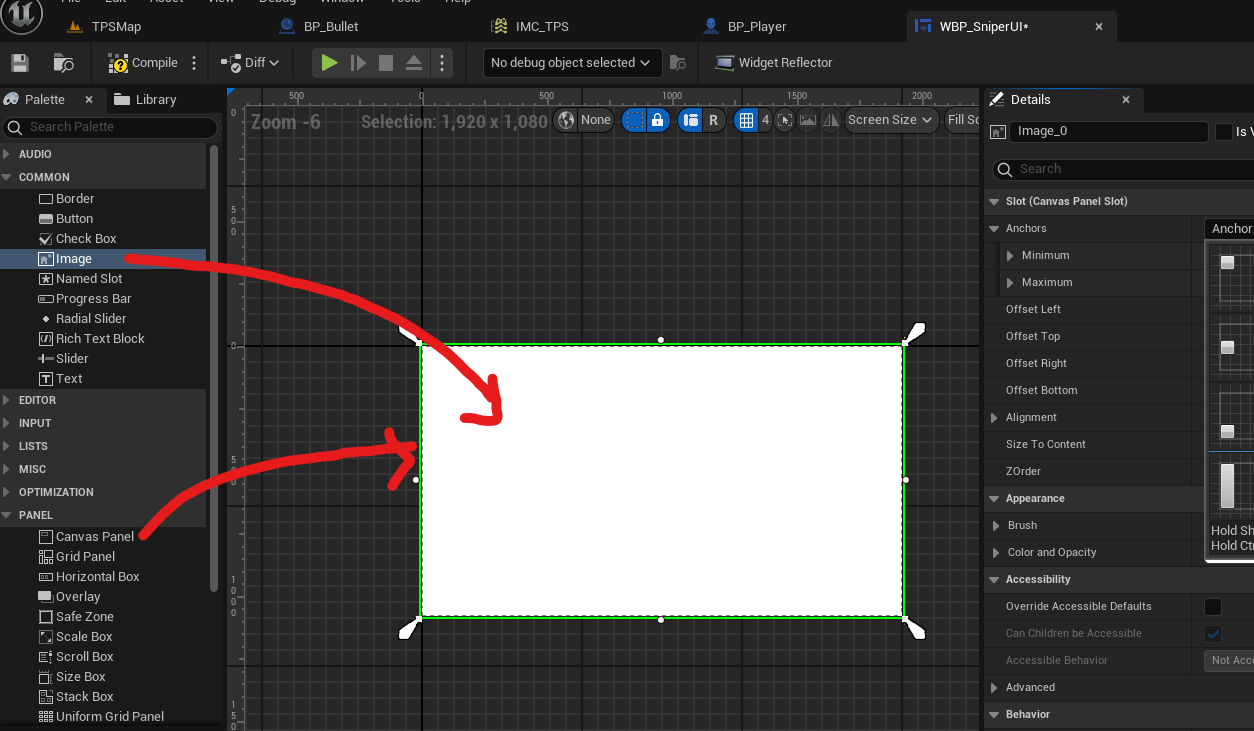Screen dimensions: 1254x731
Task: Start Play in editor
Action: 329,63
